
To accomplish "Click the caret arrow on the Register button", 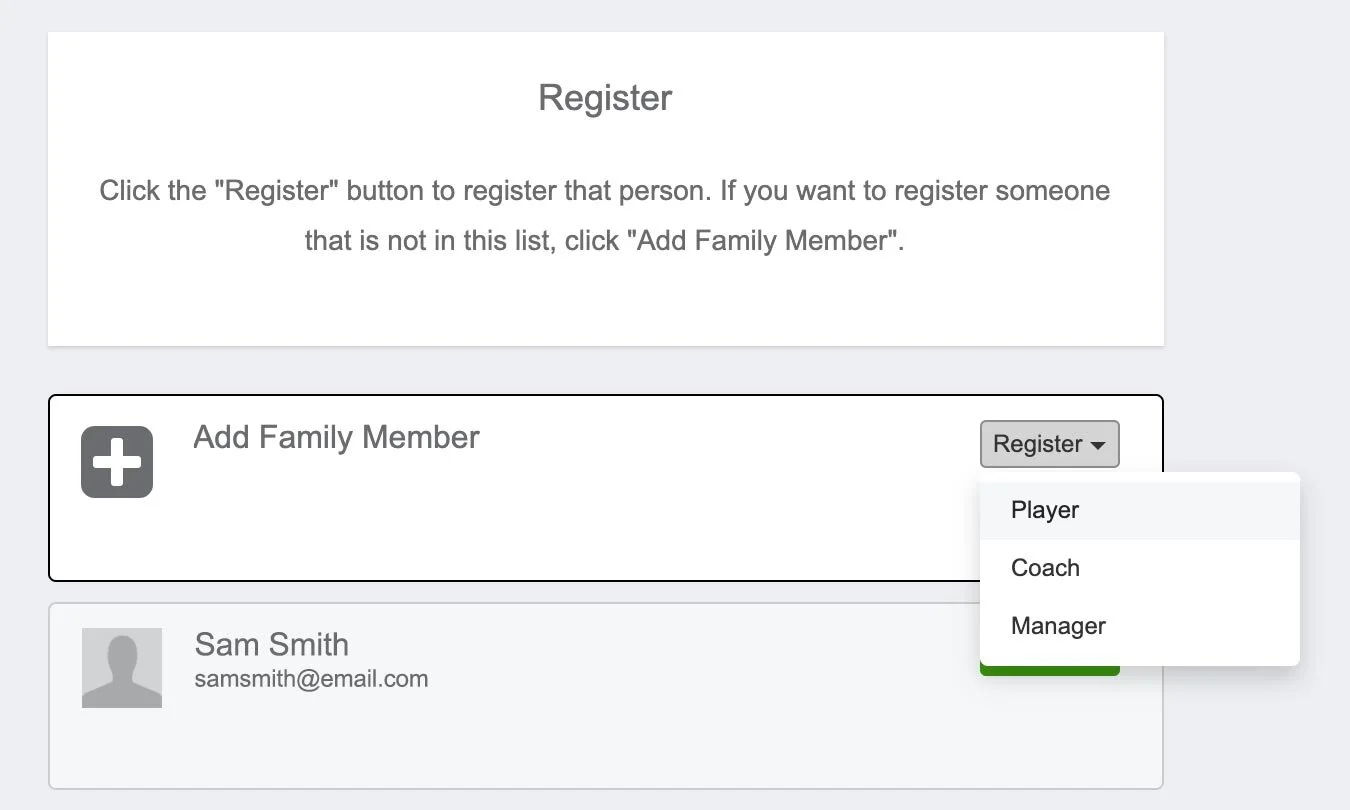I will coord(1098,445).
